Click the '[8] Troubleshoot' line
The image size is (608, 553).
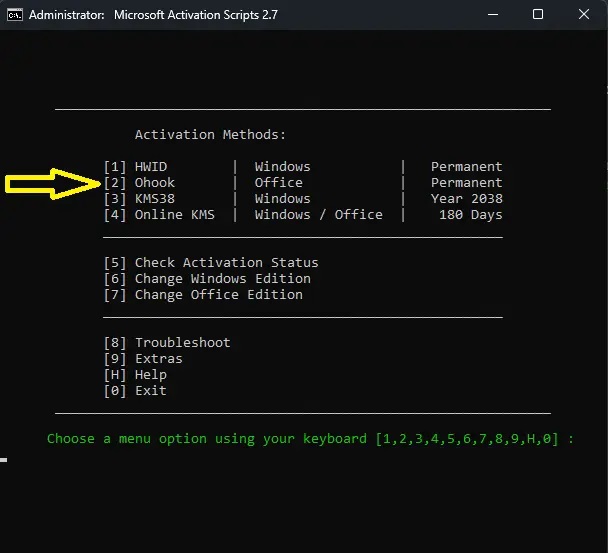(167, 342)
